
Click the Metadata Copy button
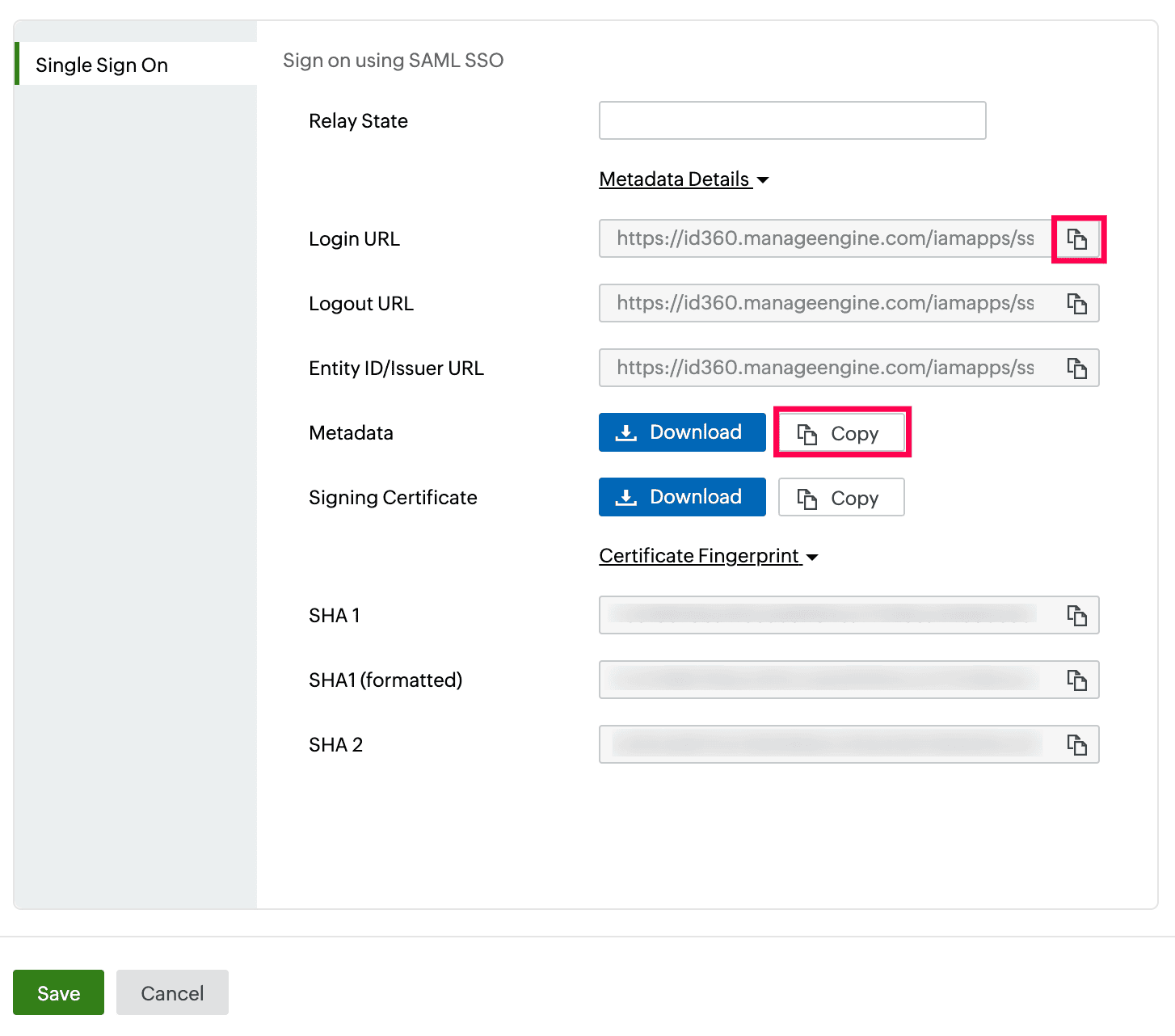pyautogui.click(x=841, y=433)
